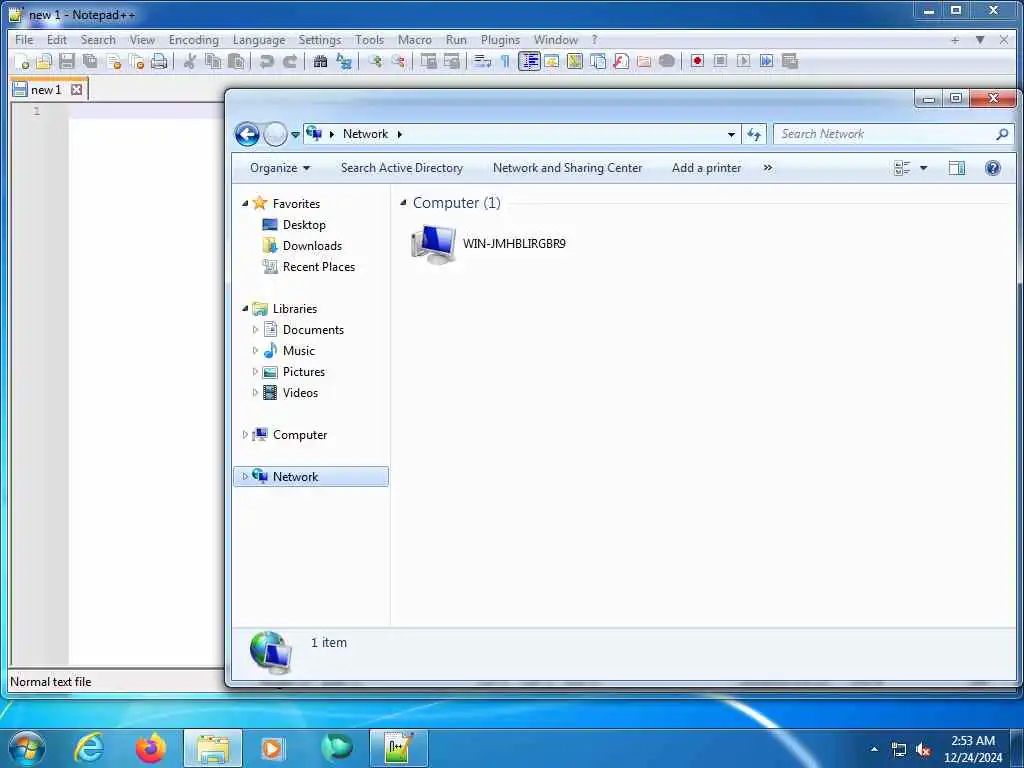Toggle the indent guide button
This screenshot has height=768, width=1024.
(x=529, y=61)
